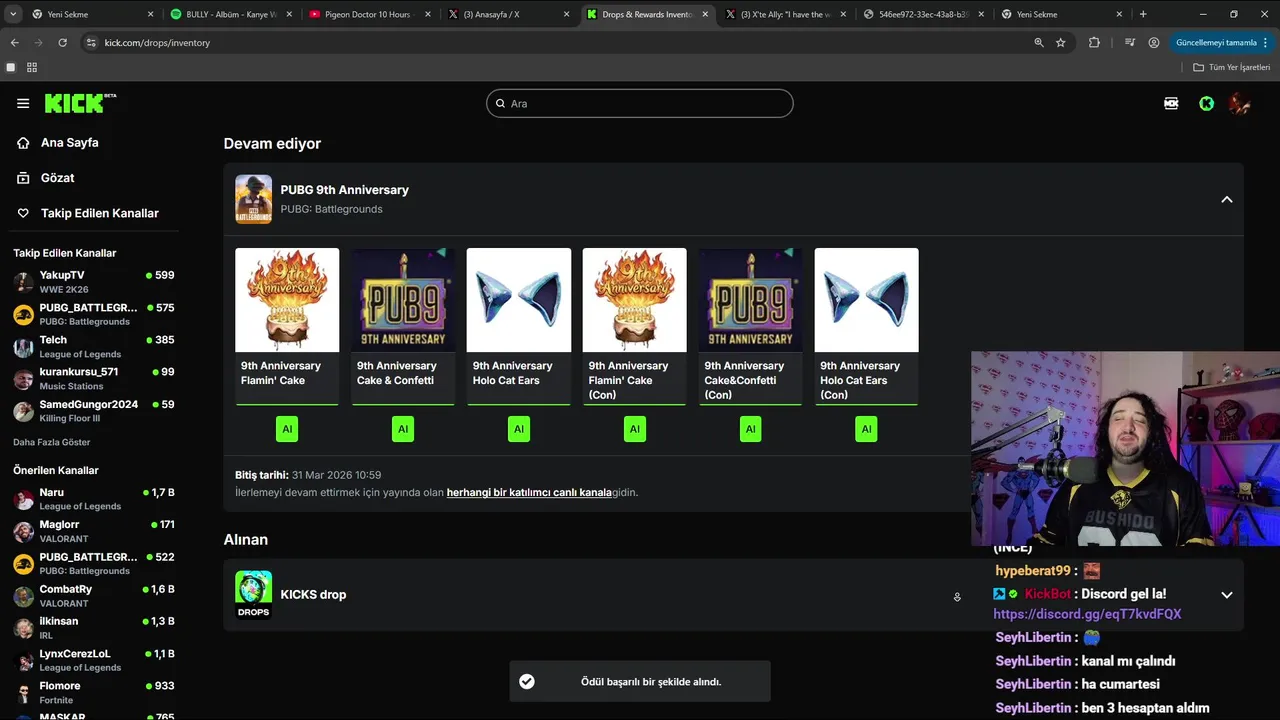Open the Kick hamburger menu
The image size is (1280, 720).
point(23,103)
